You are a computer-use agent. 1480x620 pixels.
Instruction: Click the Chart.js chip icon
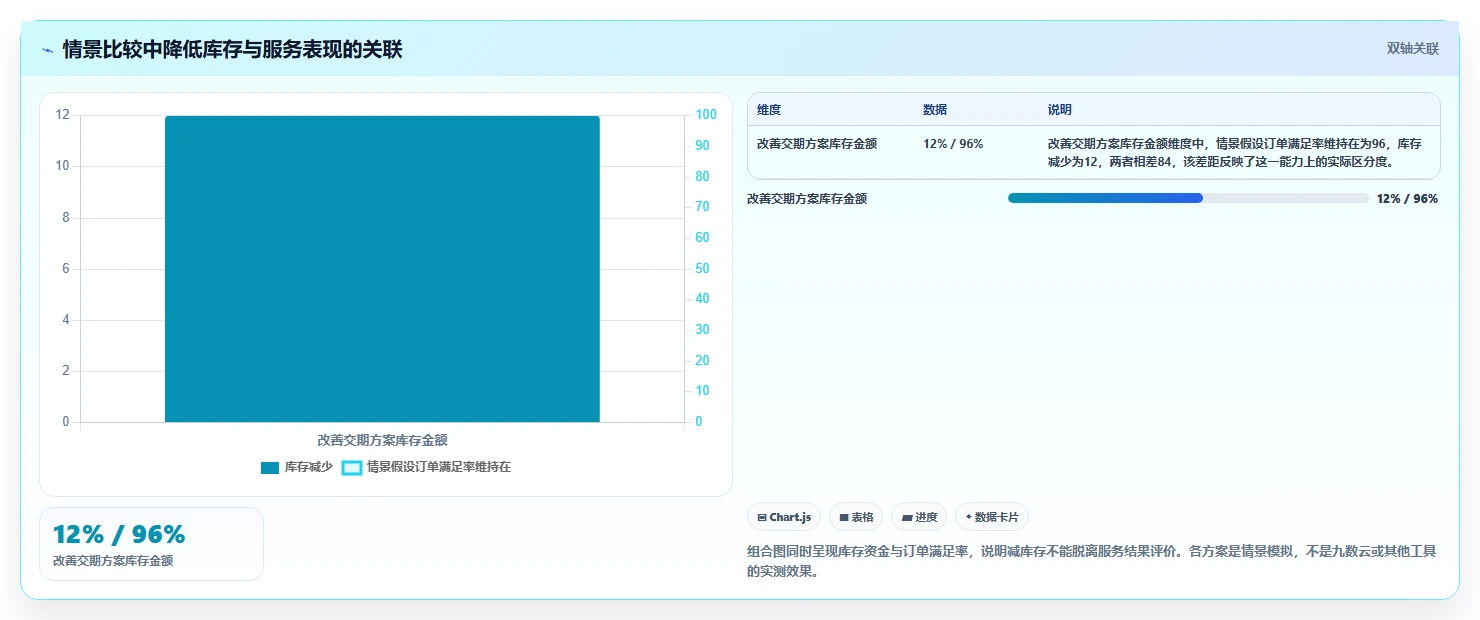pyautogui.click(x=762, y=518)
